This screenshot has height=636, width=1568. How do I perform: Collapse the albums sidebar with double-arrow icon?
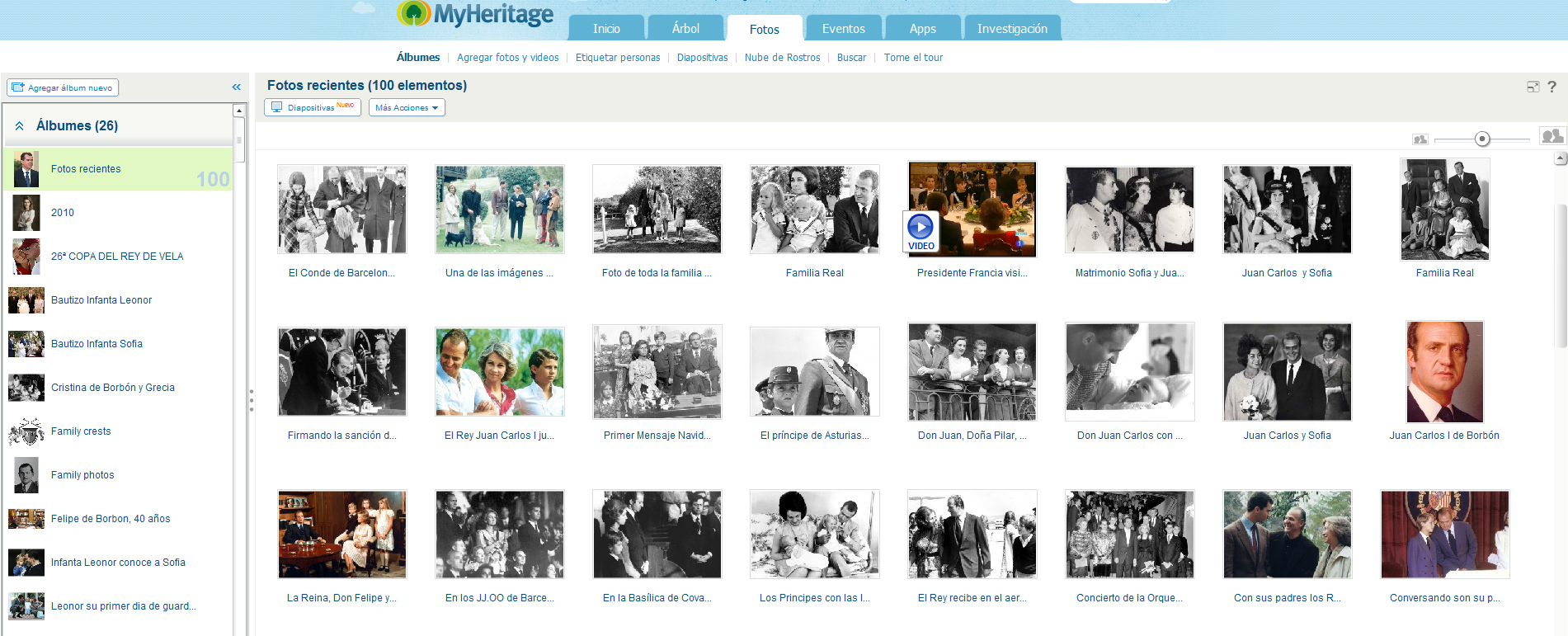(236, 87)
